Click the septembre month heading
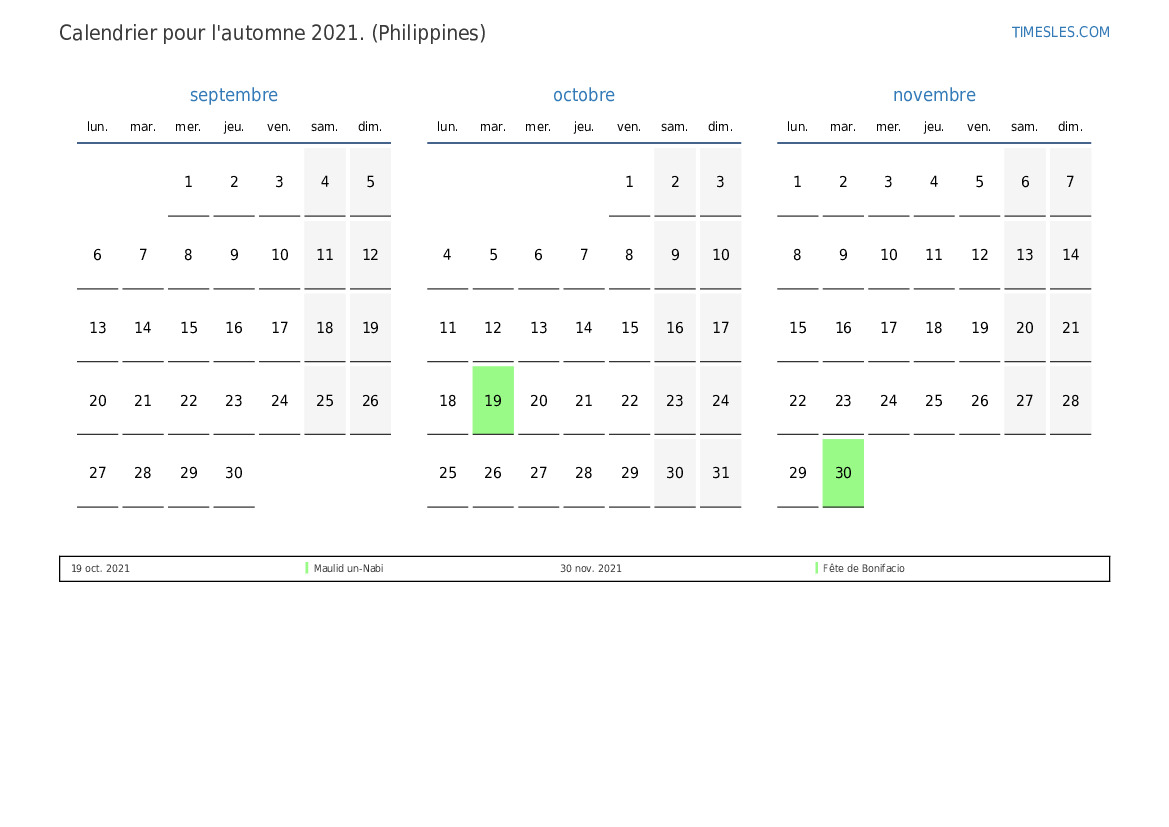This screenshot has width=1169, height=827. coord(234,95)
